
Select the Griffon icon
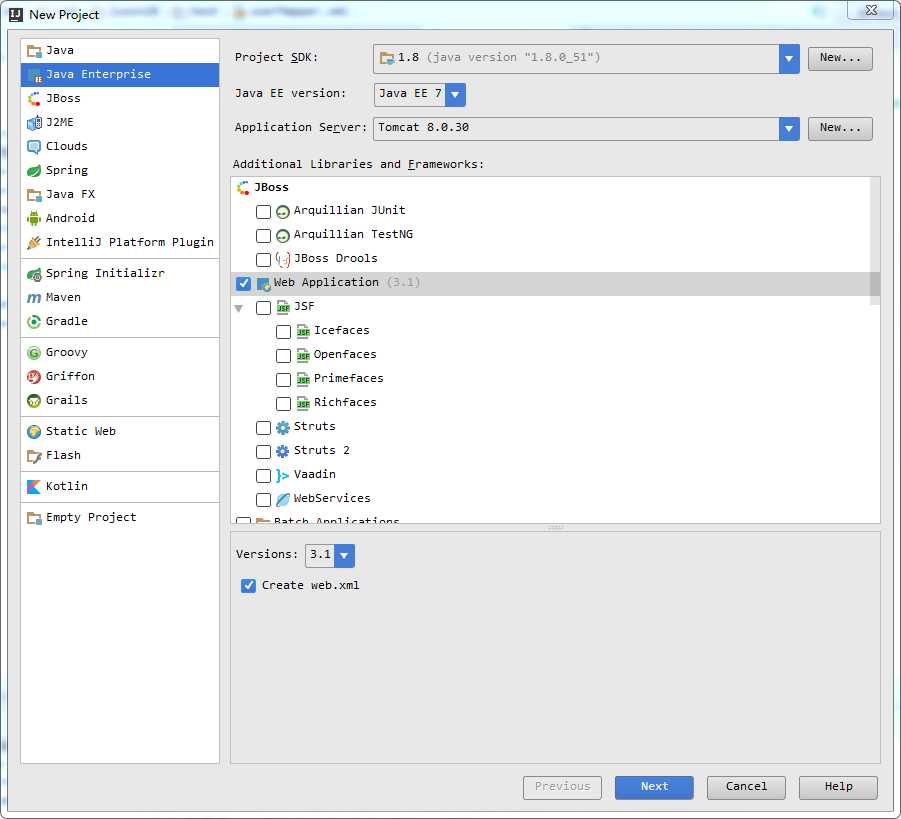(x=34, y=377)
